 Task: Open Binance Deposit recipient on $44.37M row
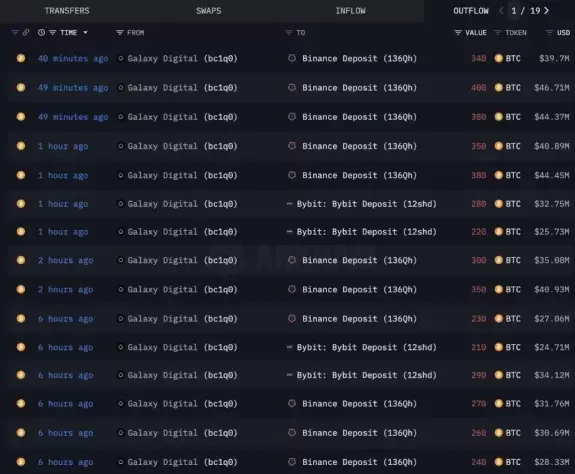coord(359,117)
